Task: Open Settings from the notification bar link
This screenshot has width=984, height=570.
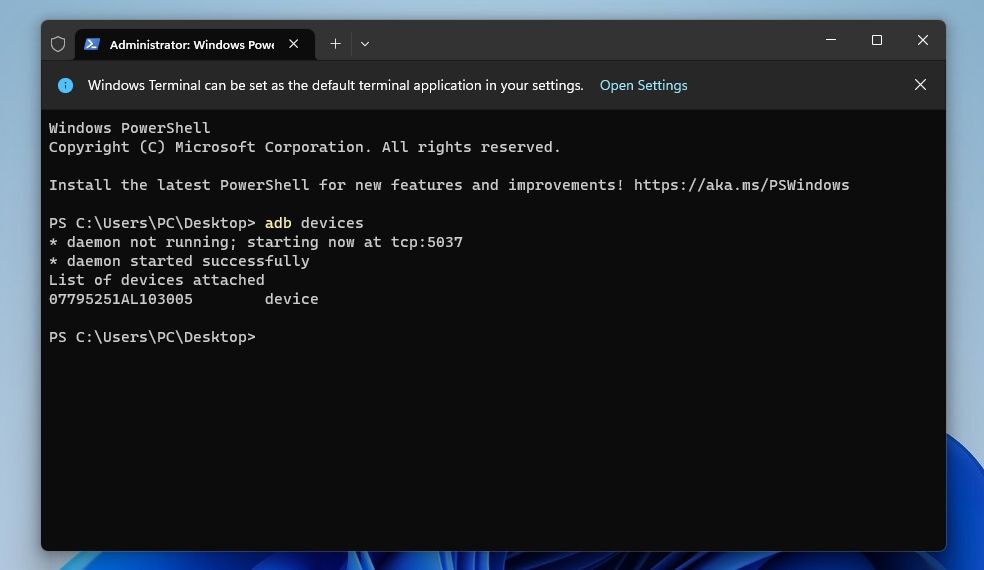Action: (643, 85)
